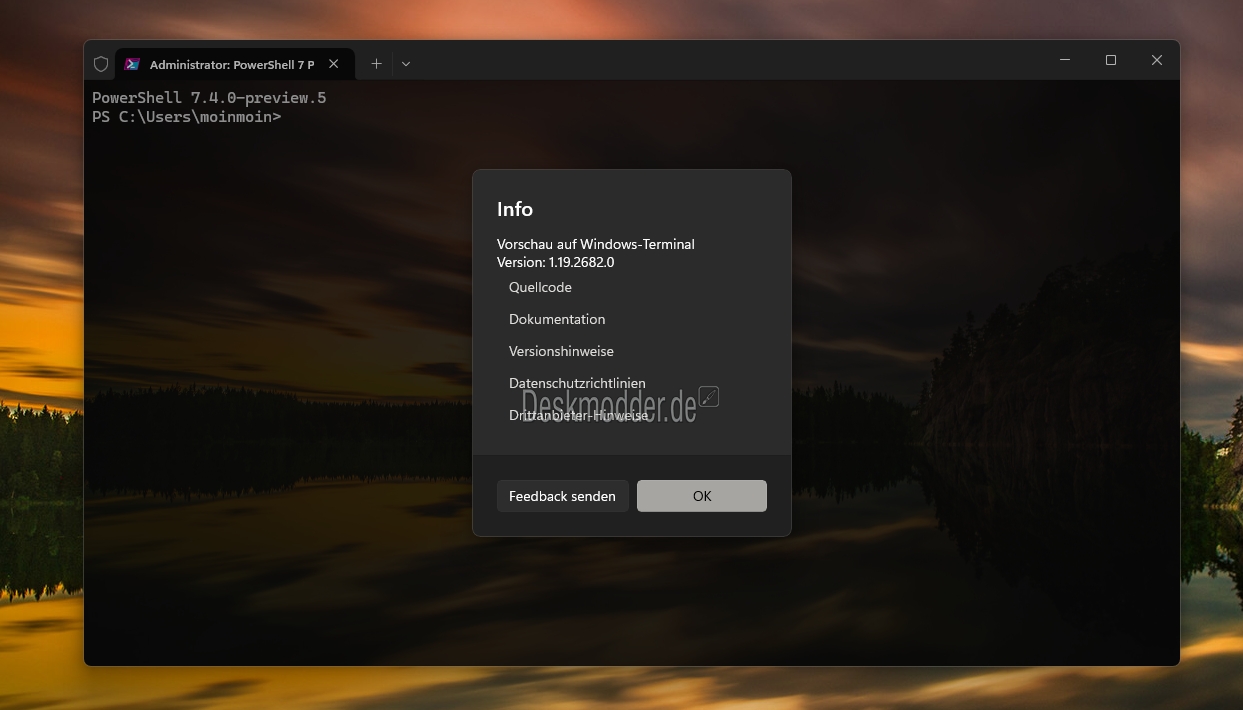This screenshot has width=1243, height=710.
Task: Close the Terminal window
Action: click(x=1157, y=60)
